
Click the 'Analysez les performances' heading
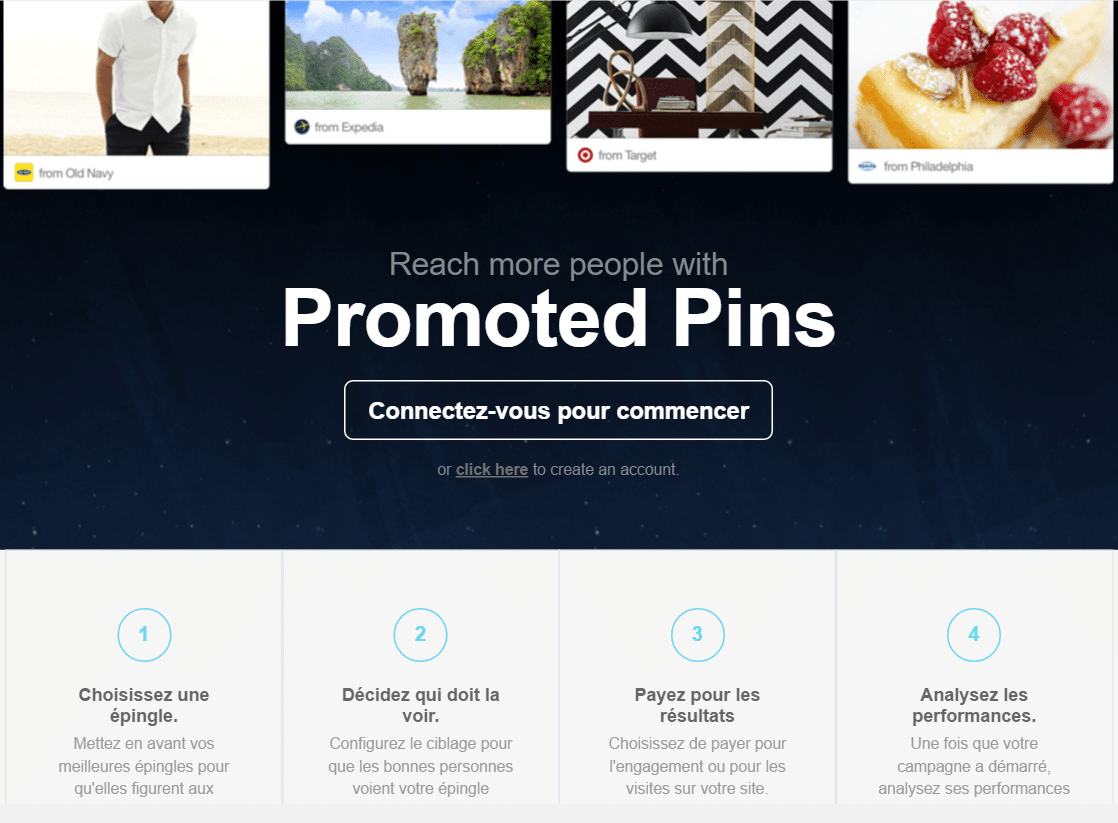974,705
